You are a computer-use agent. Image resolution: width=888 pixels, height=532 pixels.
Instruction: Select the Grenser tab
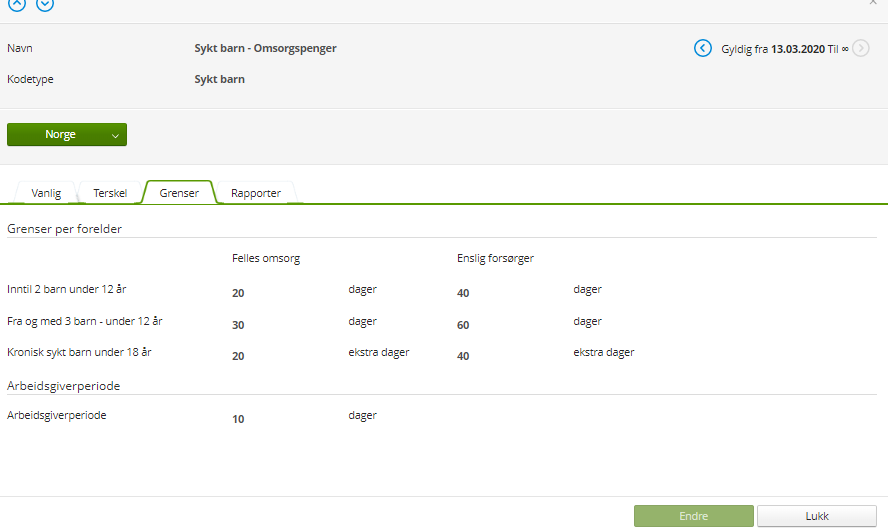pos(180,193)
